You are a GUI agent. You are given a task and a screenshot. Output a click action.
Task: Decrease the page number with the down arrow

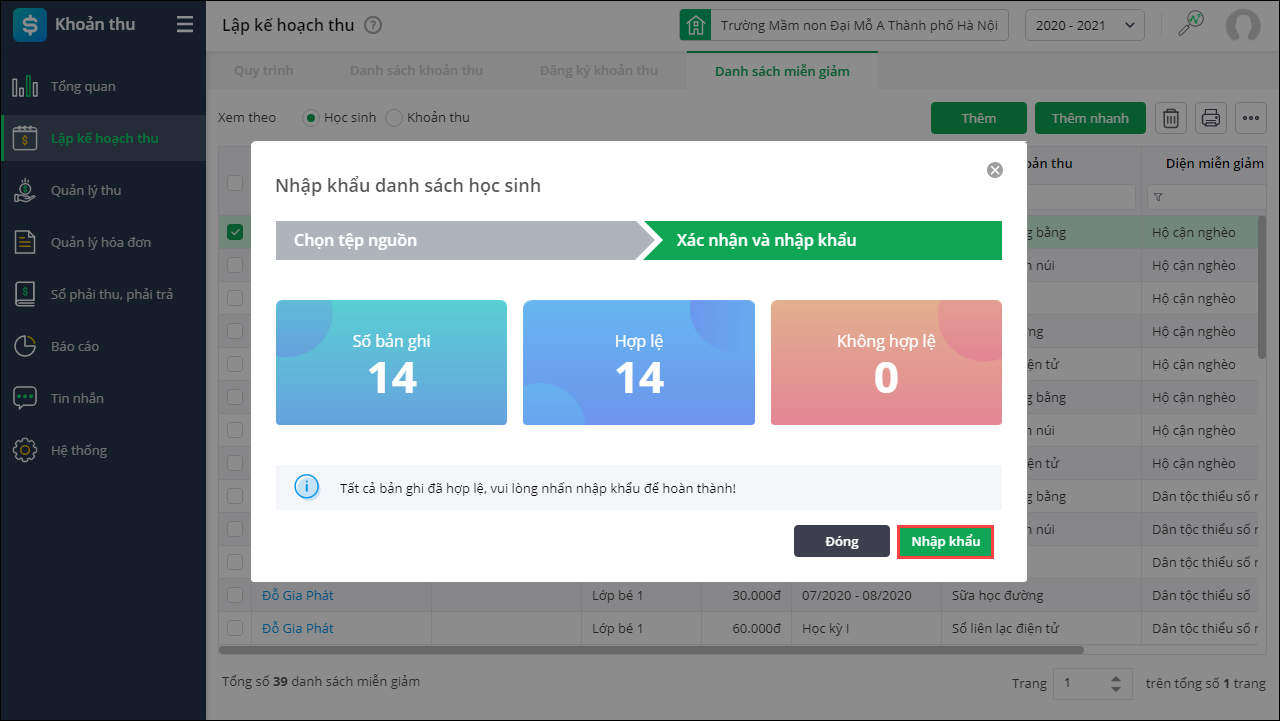point(1116,689)
